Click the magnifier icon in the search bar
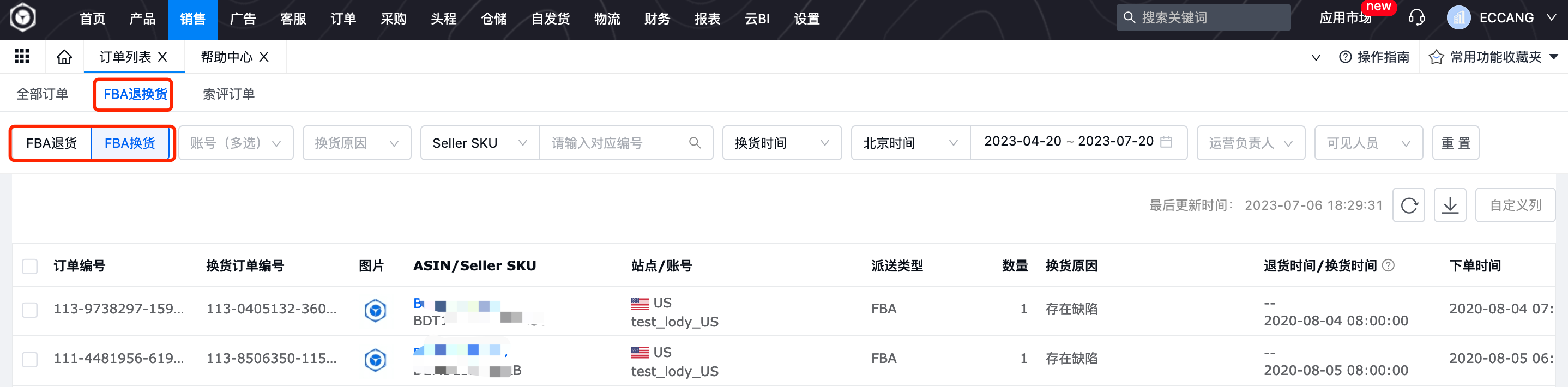 click(1130, 17)
